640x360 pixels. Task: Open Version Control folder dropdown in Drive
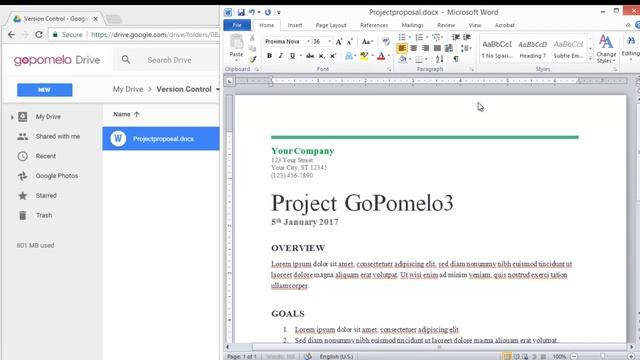tap(218, 89)
